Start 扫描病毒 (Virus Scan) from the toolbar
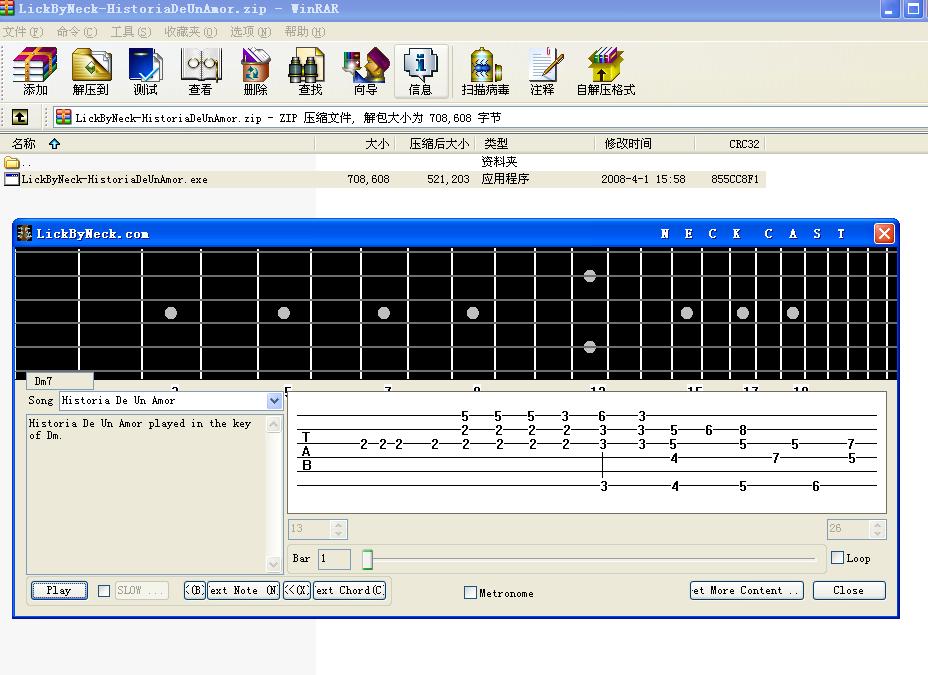The width and height of the screenshot is (928, 675). click(485, 72)
